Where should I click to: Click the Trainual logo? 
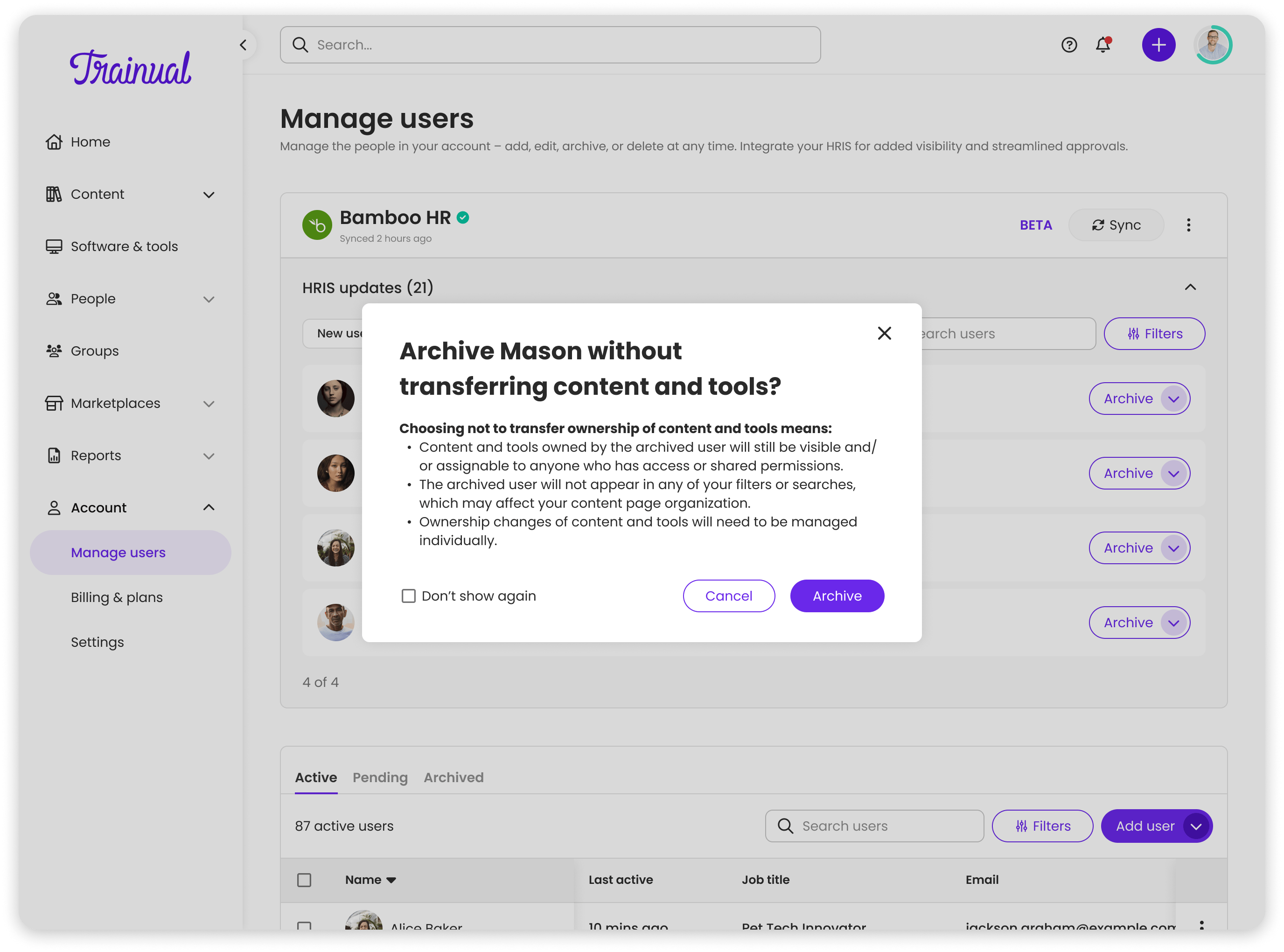tap(130, 68)
